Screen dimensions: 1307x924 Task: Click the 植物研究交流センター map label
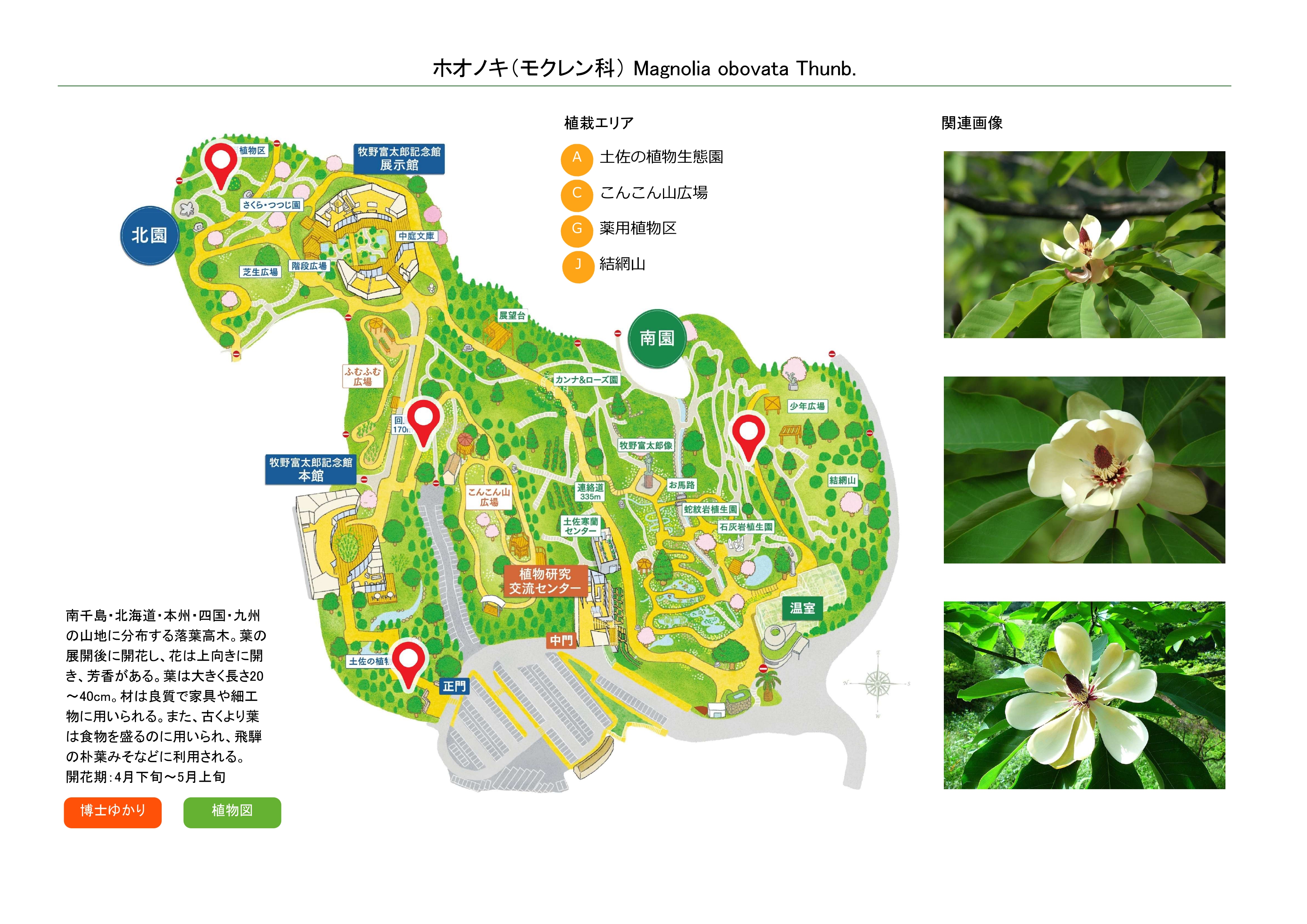pyautogui.click(x=545, y=581)
